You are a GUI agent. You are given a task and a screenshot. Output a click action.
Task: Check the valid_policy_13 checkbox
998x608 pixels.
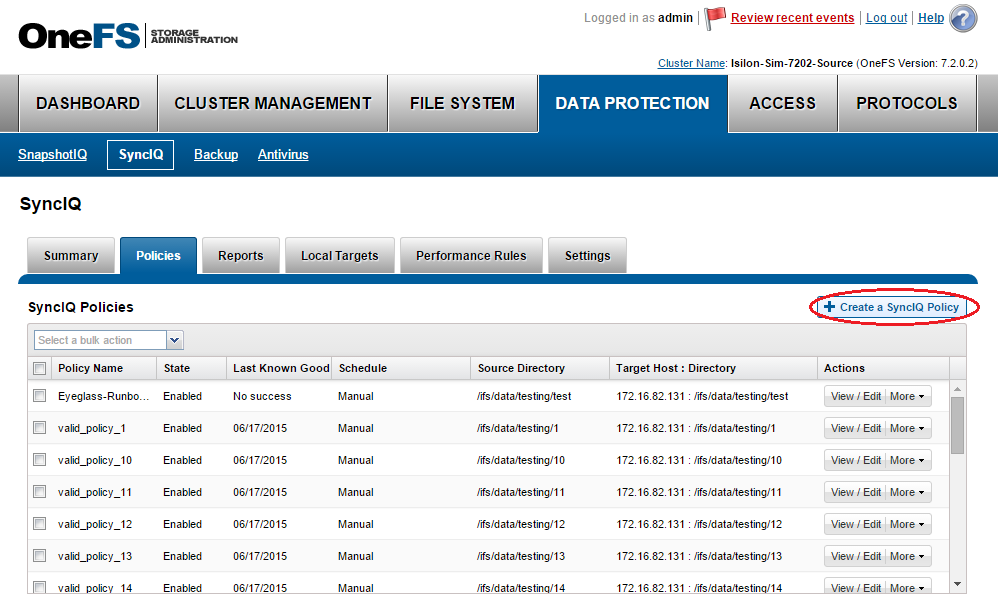(40, 555)
